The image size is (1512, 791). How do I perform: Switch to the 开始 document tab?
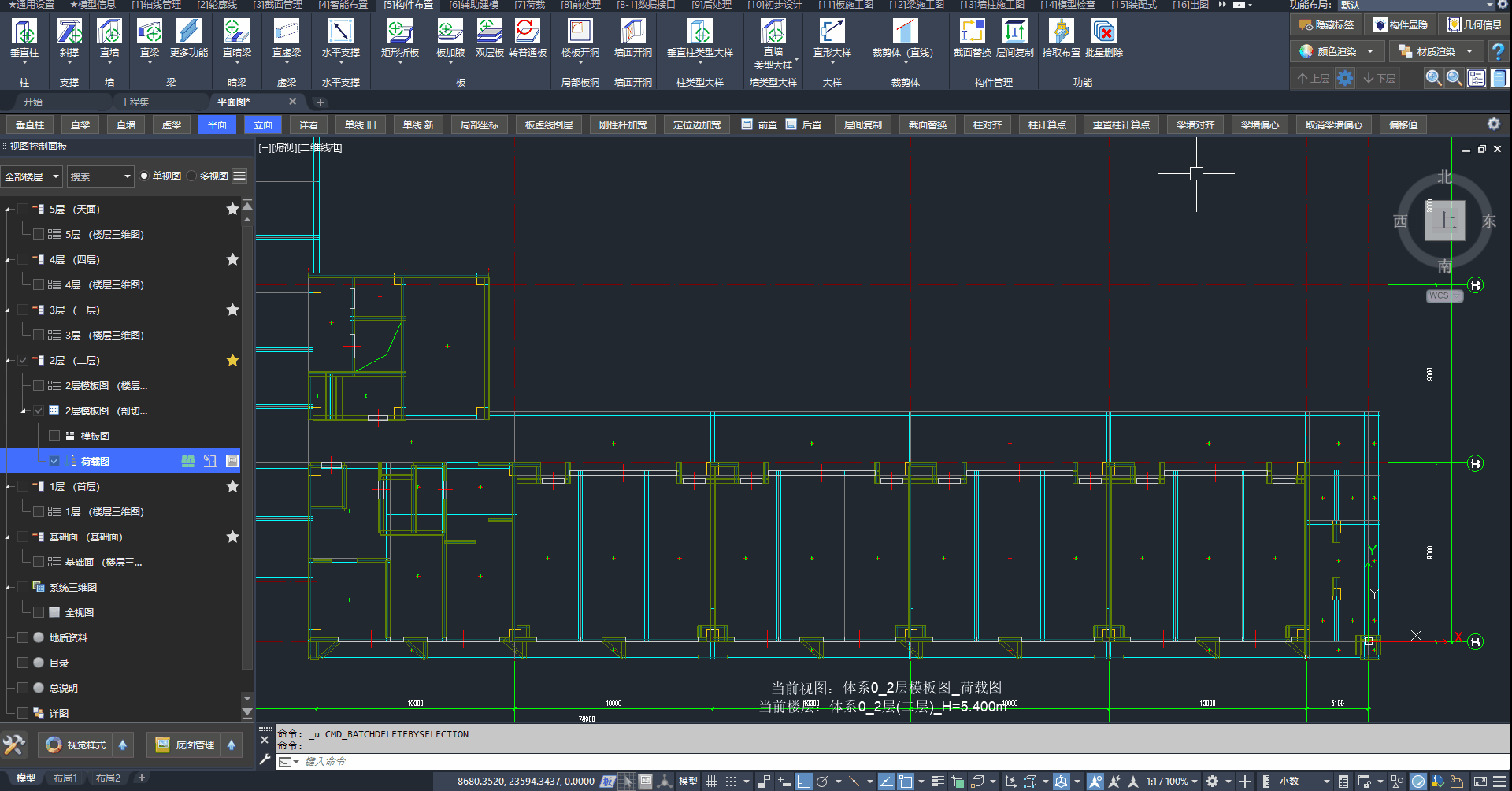(33, 102)
